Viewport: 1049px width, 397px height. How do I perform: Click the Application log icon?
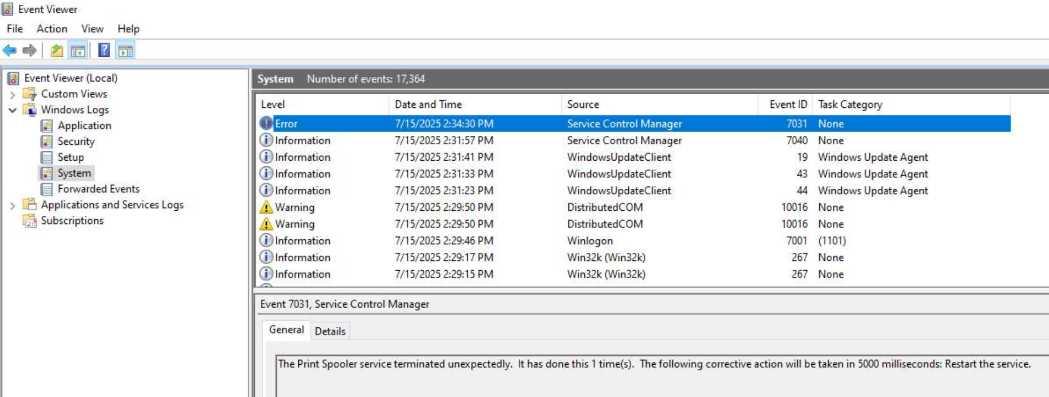point(46,126)
